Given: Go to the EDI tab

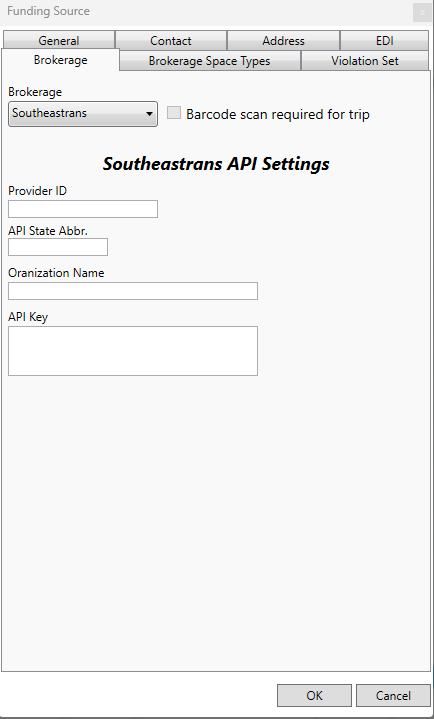Looking at the screenshot, I should click(x=384, y=41).
